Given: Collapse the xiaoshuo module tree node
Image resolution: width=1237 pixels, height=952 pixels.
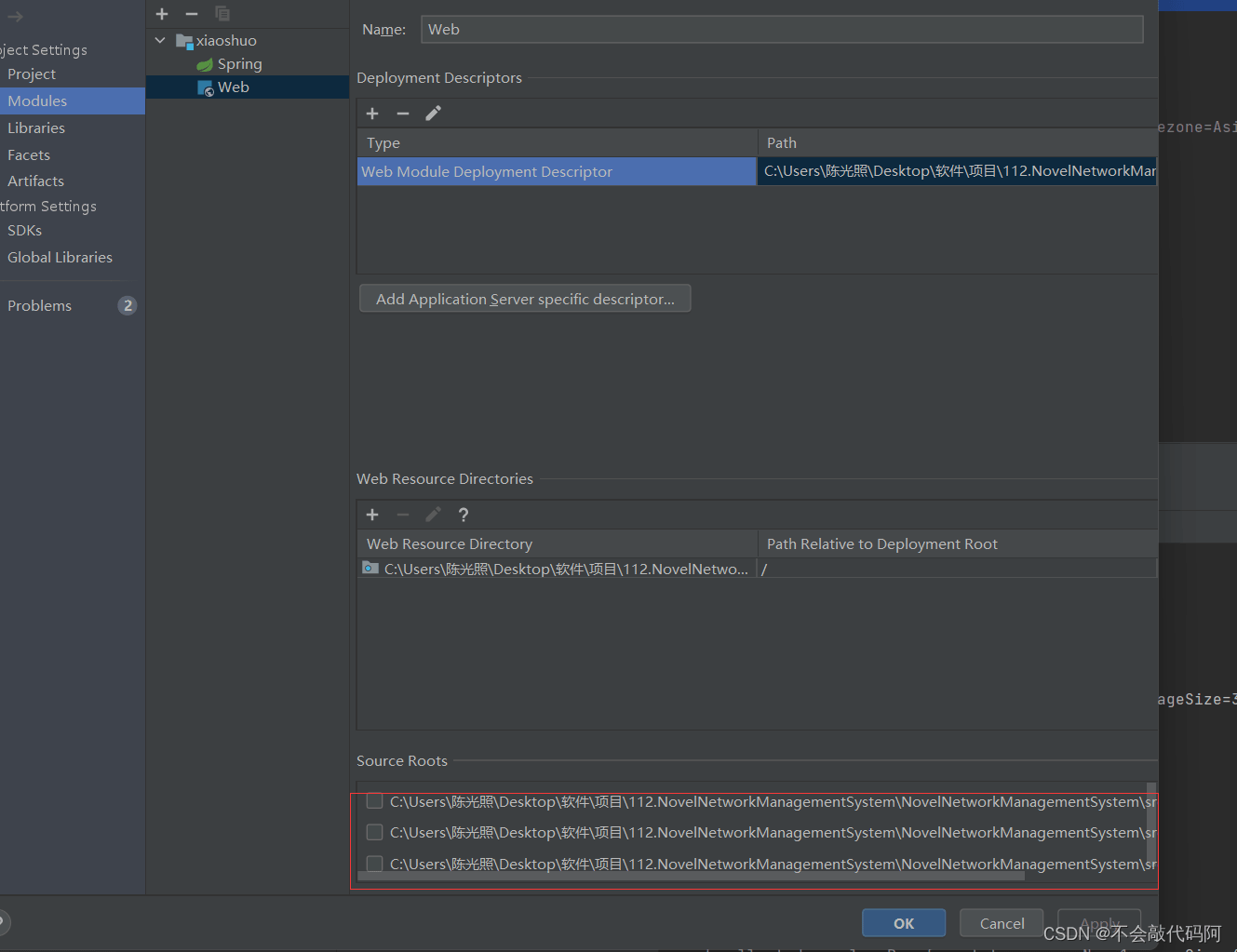Looking at the screenshot, I should pos(160,40).
